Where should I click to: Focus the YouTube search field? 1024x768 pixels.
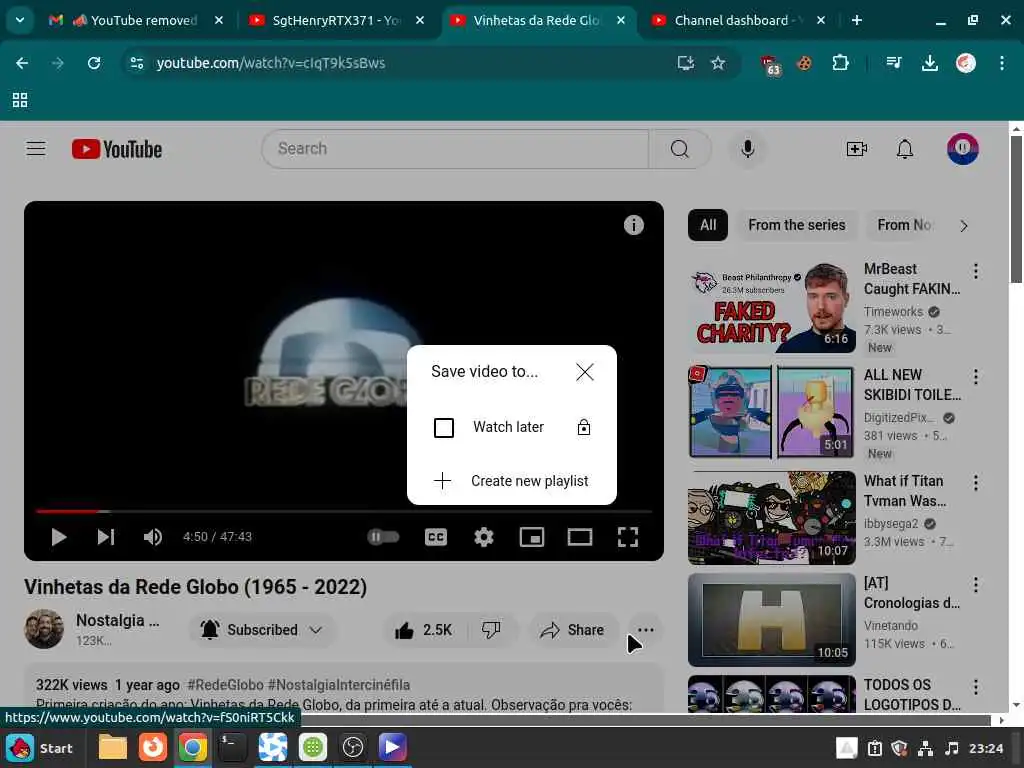[455, 149]
